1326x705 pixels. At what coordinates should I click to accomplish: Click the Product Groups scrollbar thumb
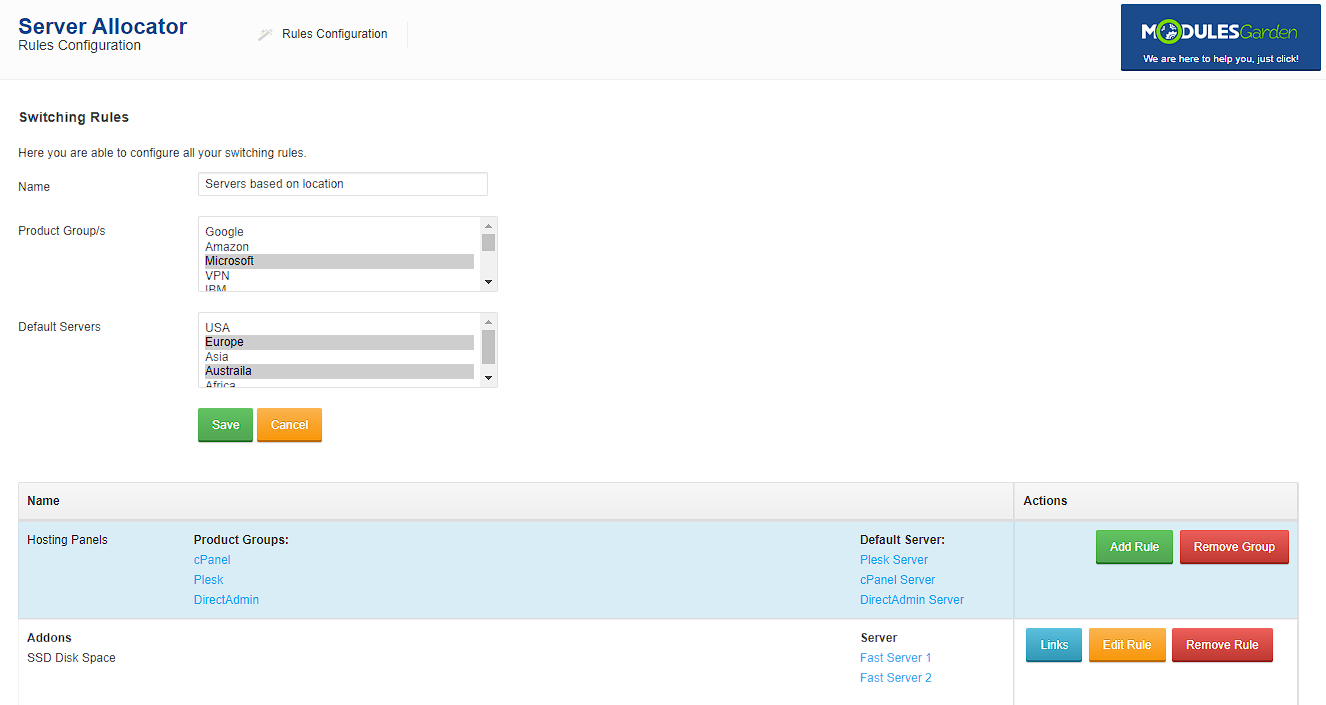click(x=488, y=242)
